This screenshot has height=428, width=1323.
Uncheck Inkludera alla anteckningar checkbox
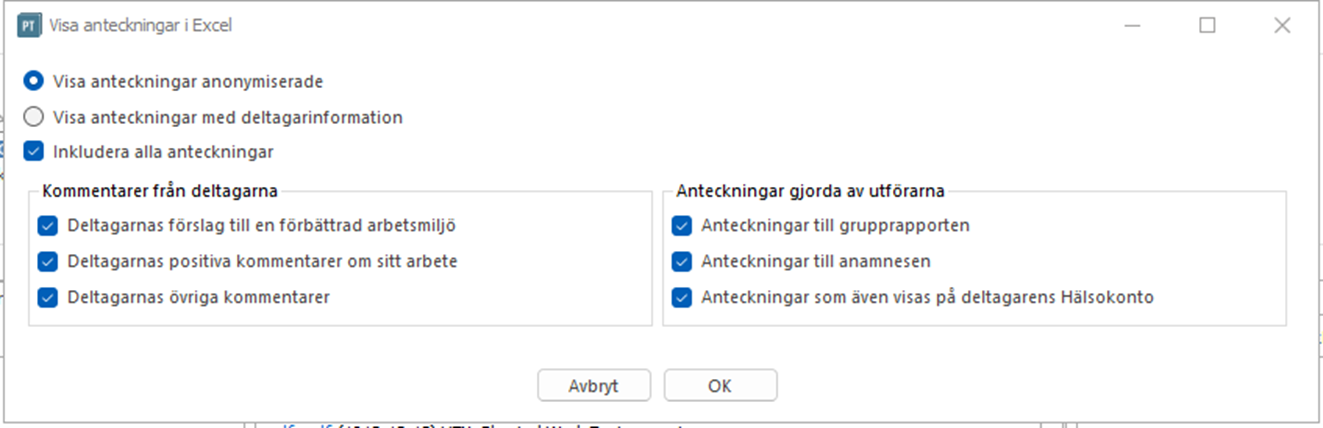click(x=34, y=152)
